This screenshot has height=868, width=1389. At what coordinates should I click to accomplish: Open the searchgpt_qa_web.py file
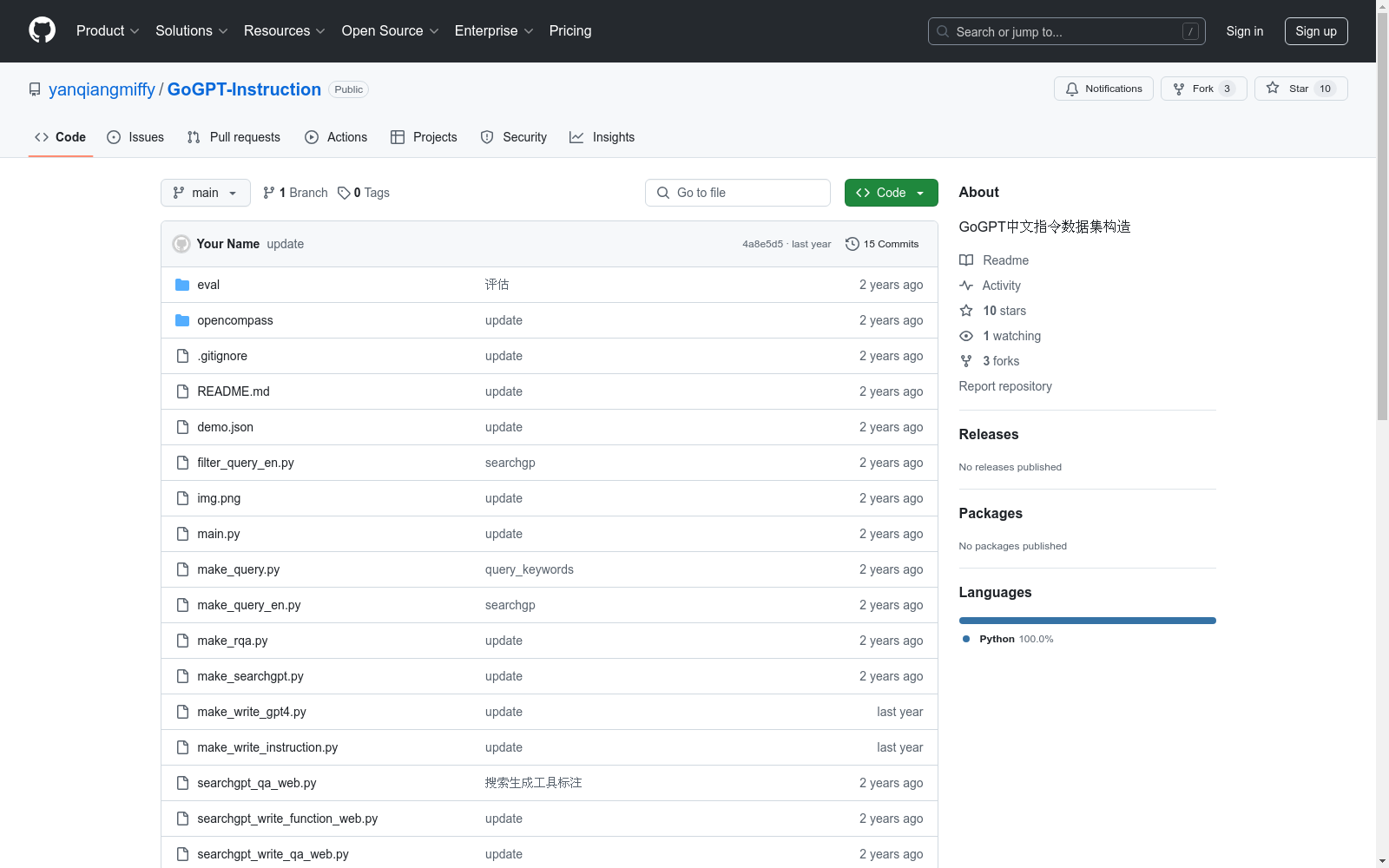pos(256,783)
